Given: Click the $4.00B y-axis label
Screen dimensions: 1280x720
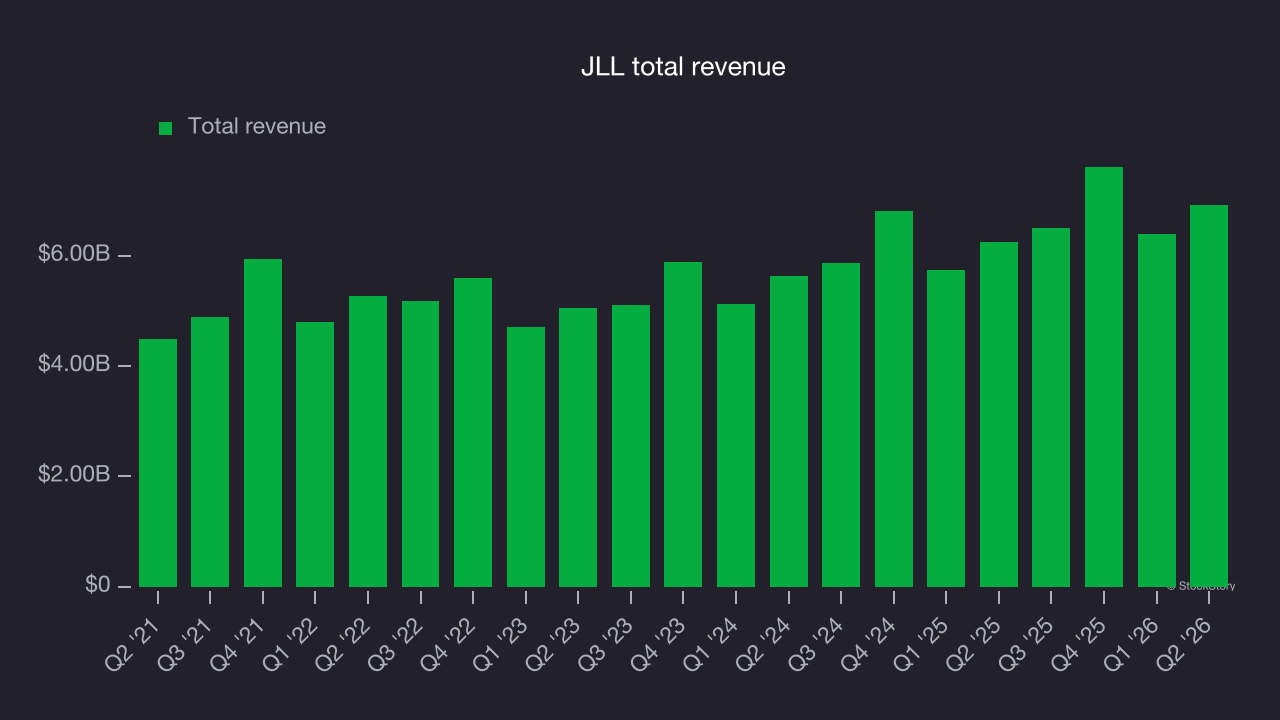Looking at the screenshot, I should pyautogui.click(x=74, y=365).
